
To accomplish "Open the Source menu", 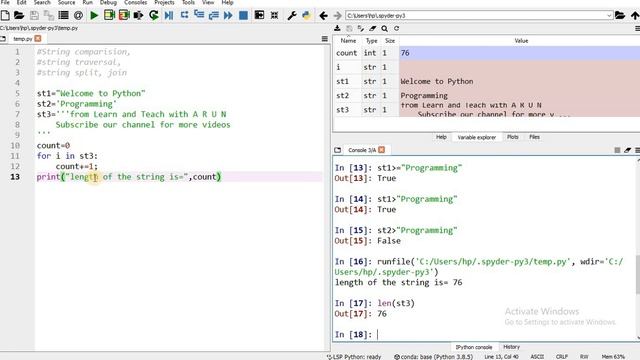I will (66, 2).
